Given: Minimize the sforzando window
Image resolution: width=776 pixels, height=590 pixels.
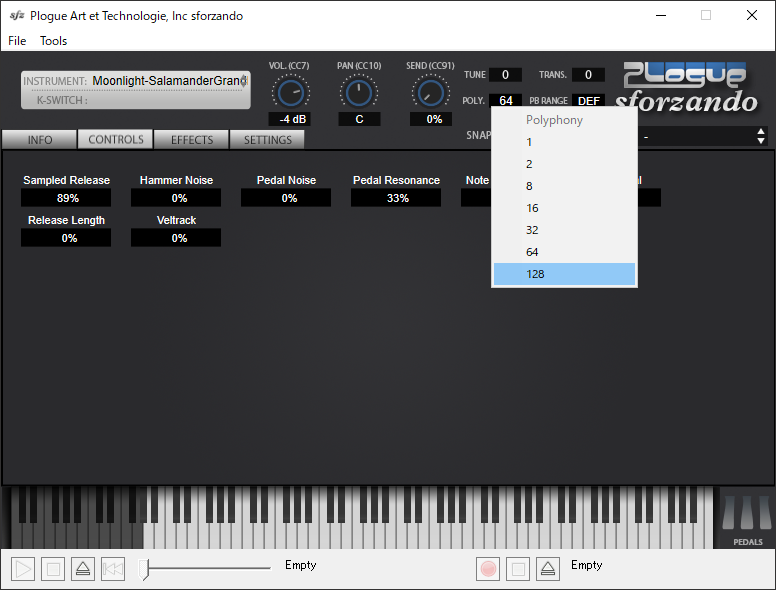Looking at the screenshot, I should tap(661, 15).
